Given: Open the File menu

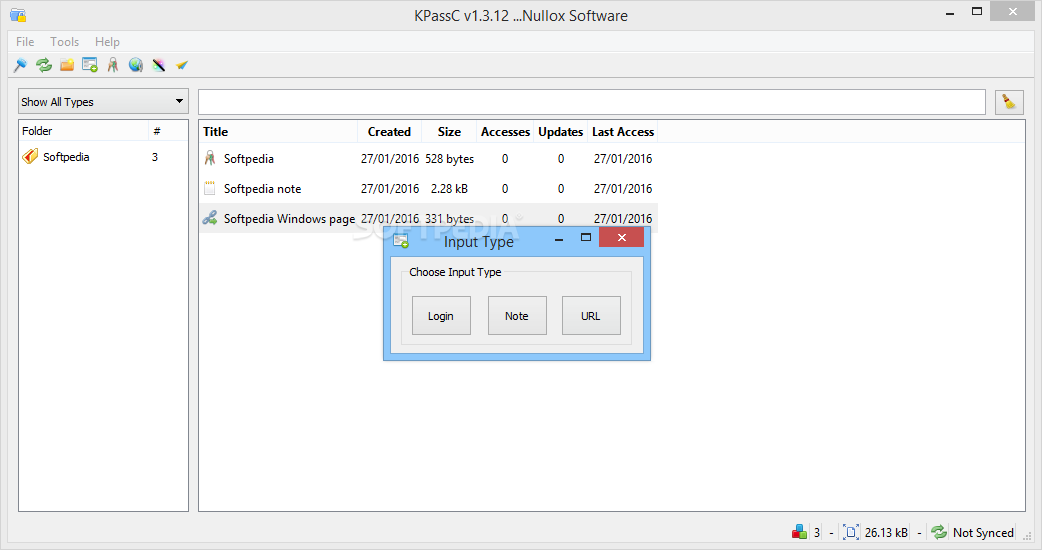Looking at the screenshot, I should 25,42.
